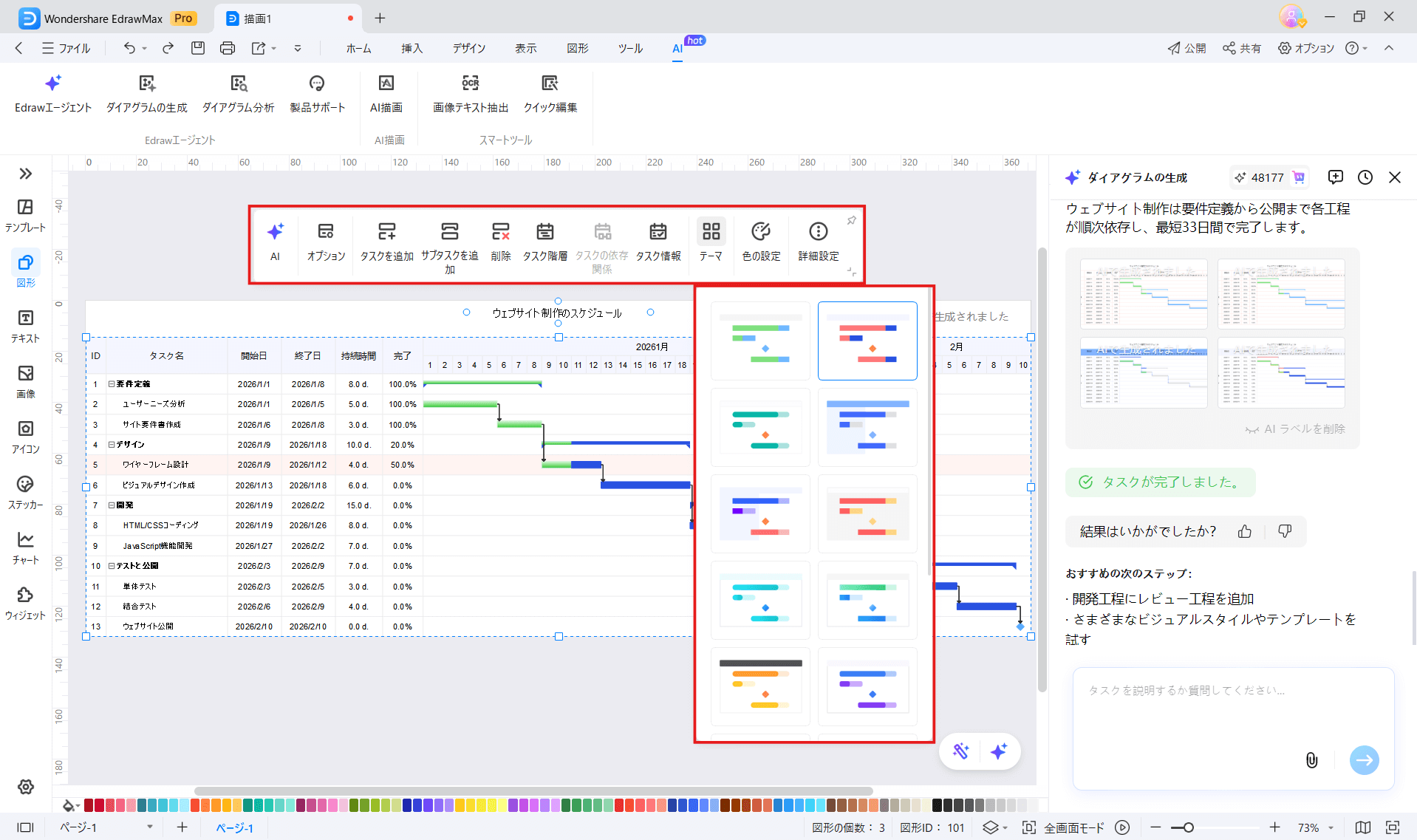The width and height of the screenshot is (1417, 840).
Task: Give thumbs-down feedback on AI result
Action: tap(1284, 531)
